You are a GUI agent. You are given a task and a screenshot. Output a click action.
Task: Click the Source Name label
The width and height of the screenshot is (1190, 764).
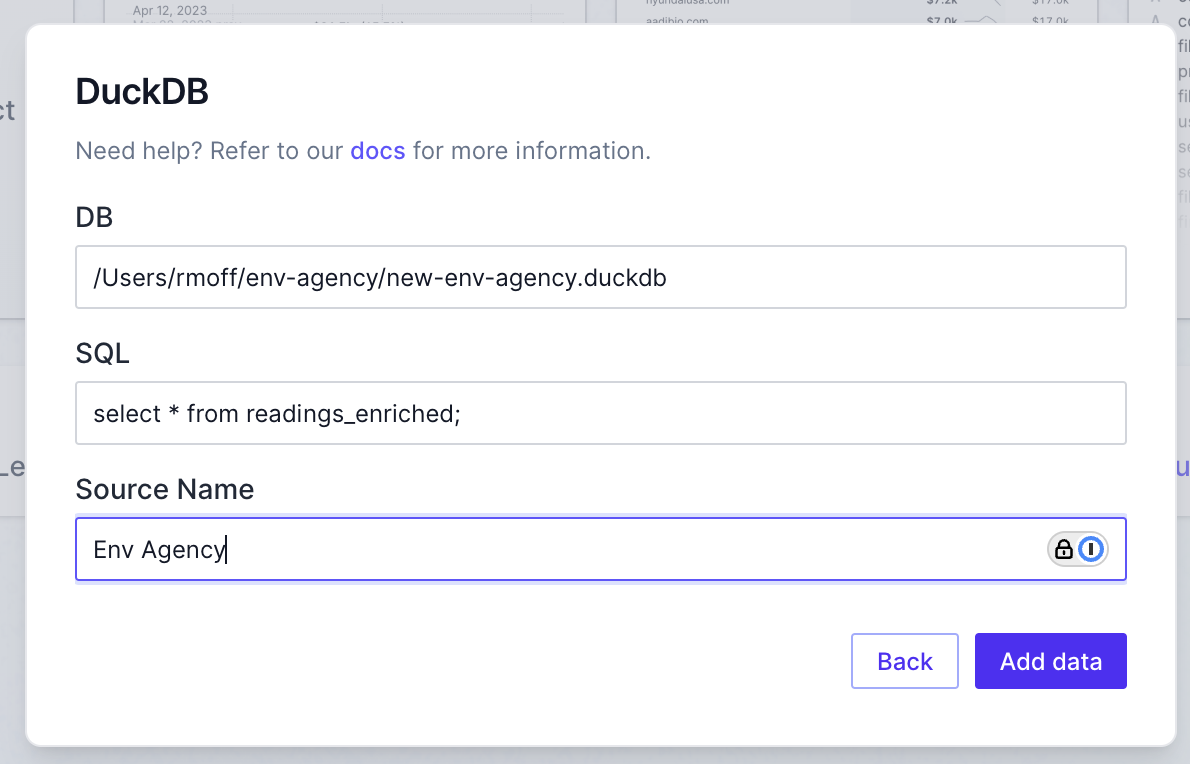click(x=165, y=489)
